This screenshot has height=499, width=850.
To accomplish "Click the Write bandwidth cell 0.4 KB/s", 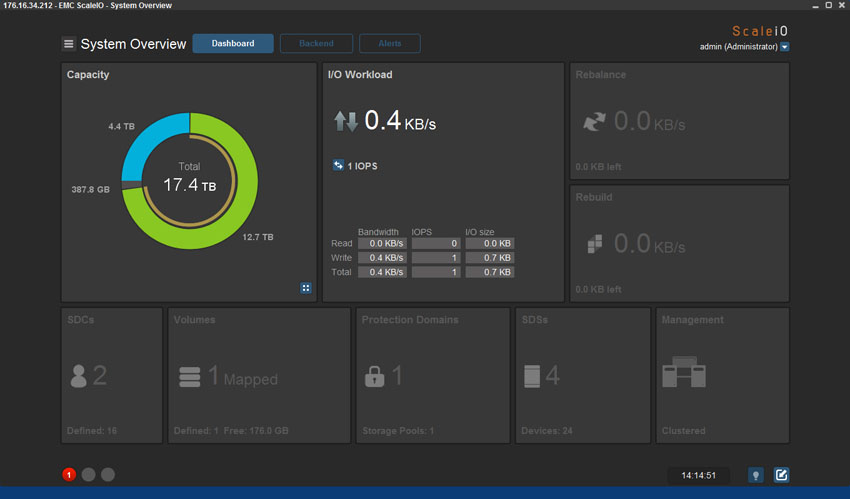I will (382, 257).
